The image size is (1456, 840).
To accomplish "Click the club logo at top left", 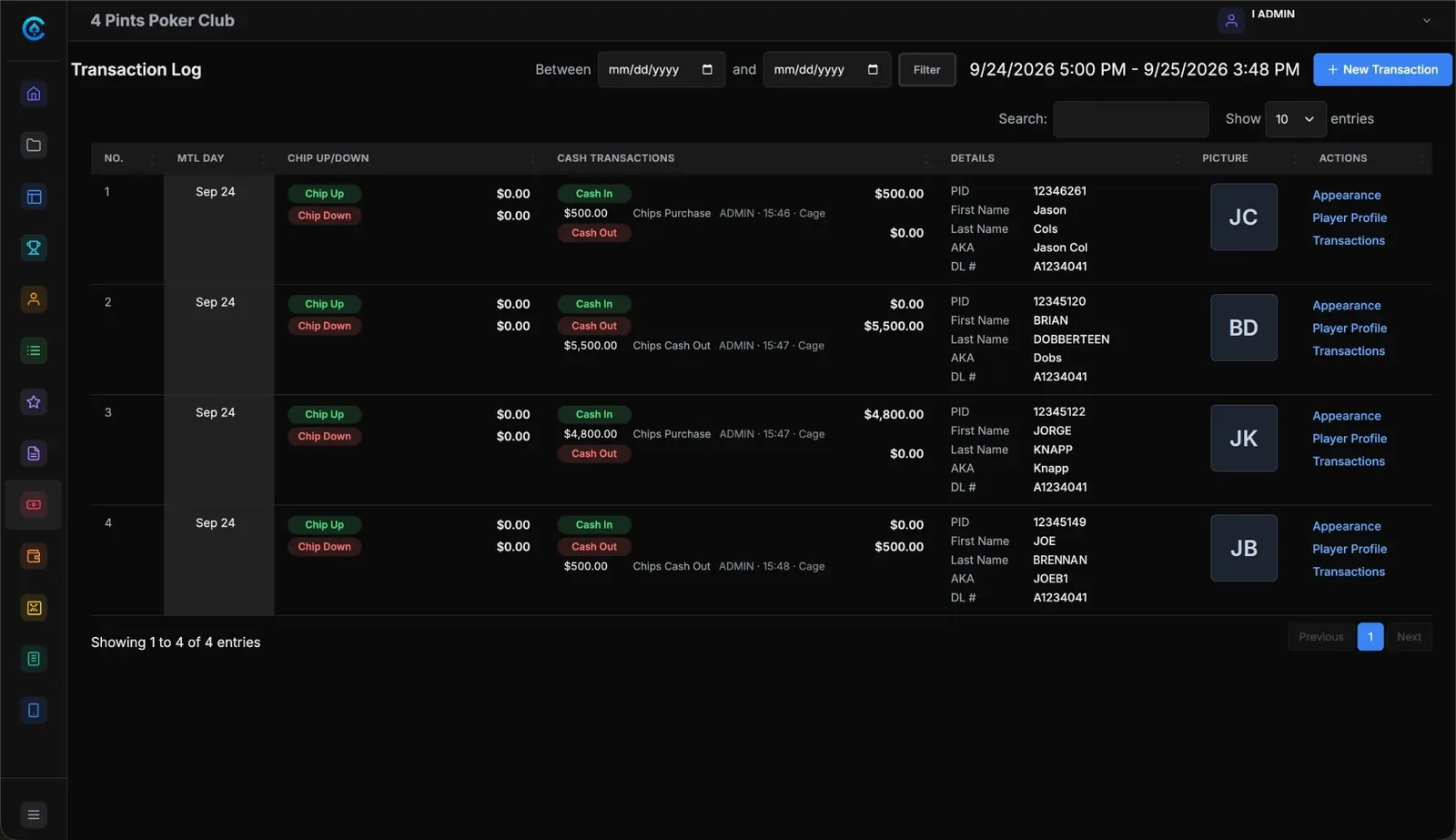I will [34, 29].
